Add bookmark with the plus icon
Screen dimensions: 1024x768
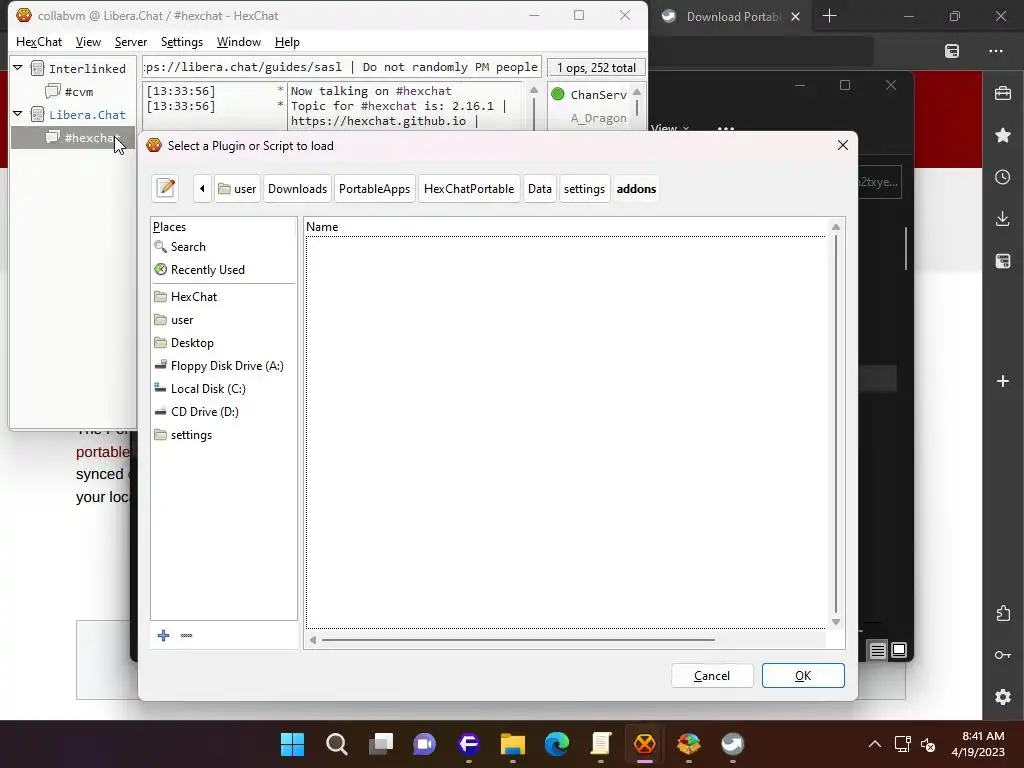[163, 635]
